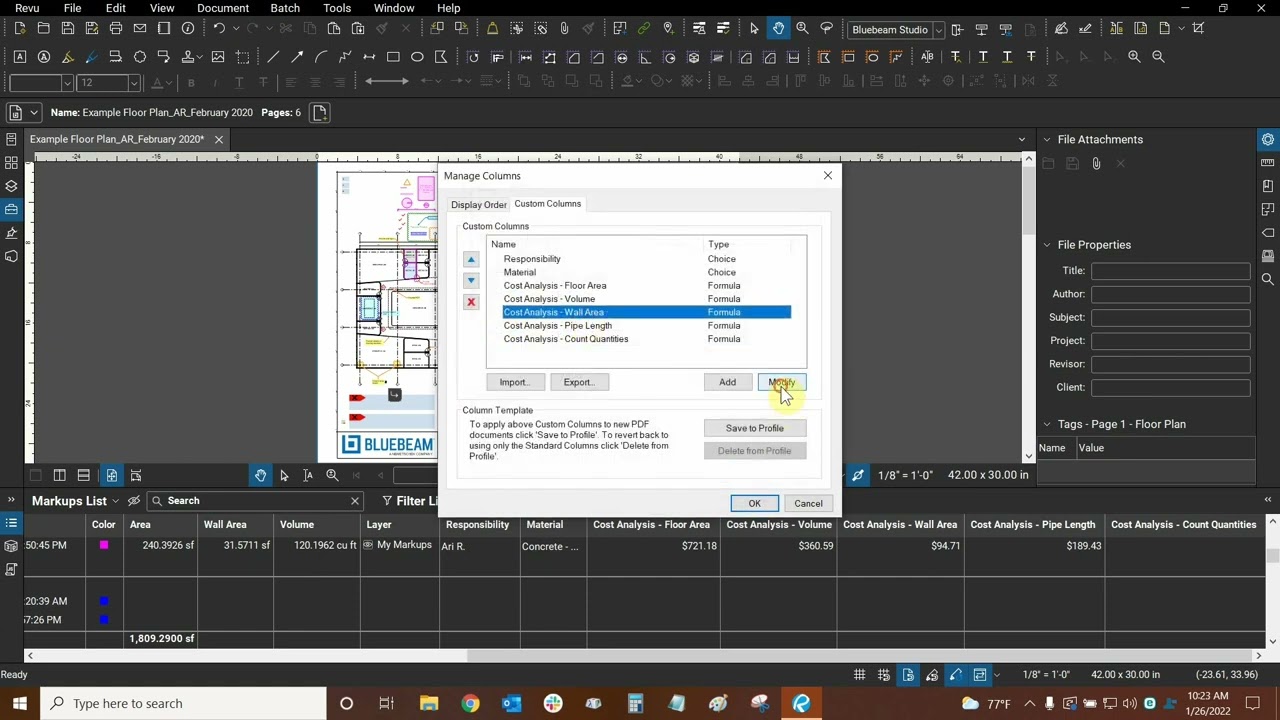Collapse the File Attachments section
Viewport: 1280px width, 720px height.
(1047, 140)
